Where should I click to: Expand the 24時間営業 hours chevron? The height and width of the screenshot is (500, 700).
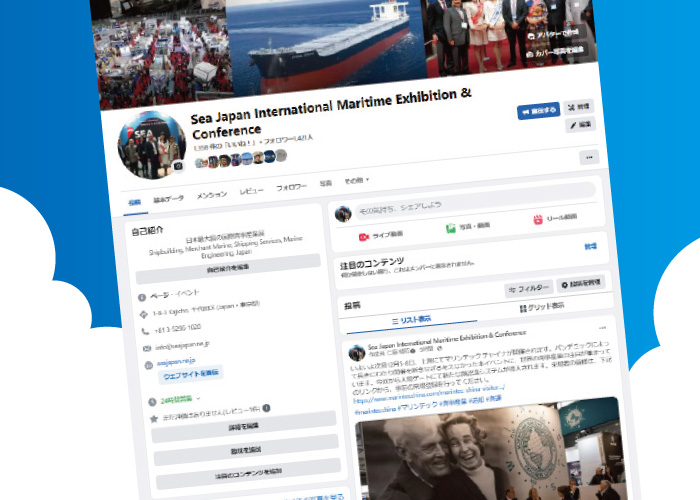[198, 398]
